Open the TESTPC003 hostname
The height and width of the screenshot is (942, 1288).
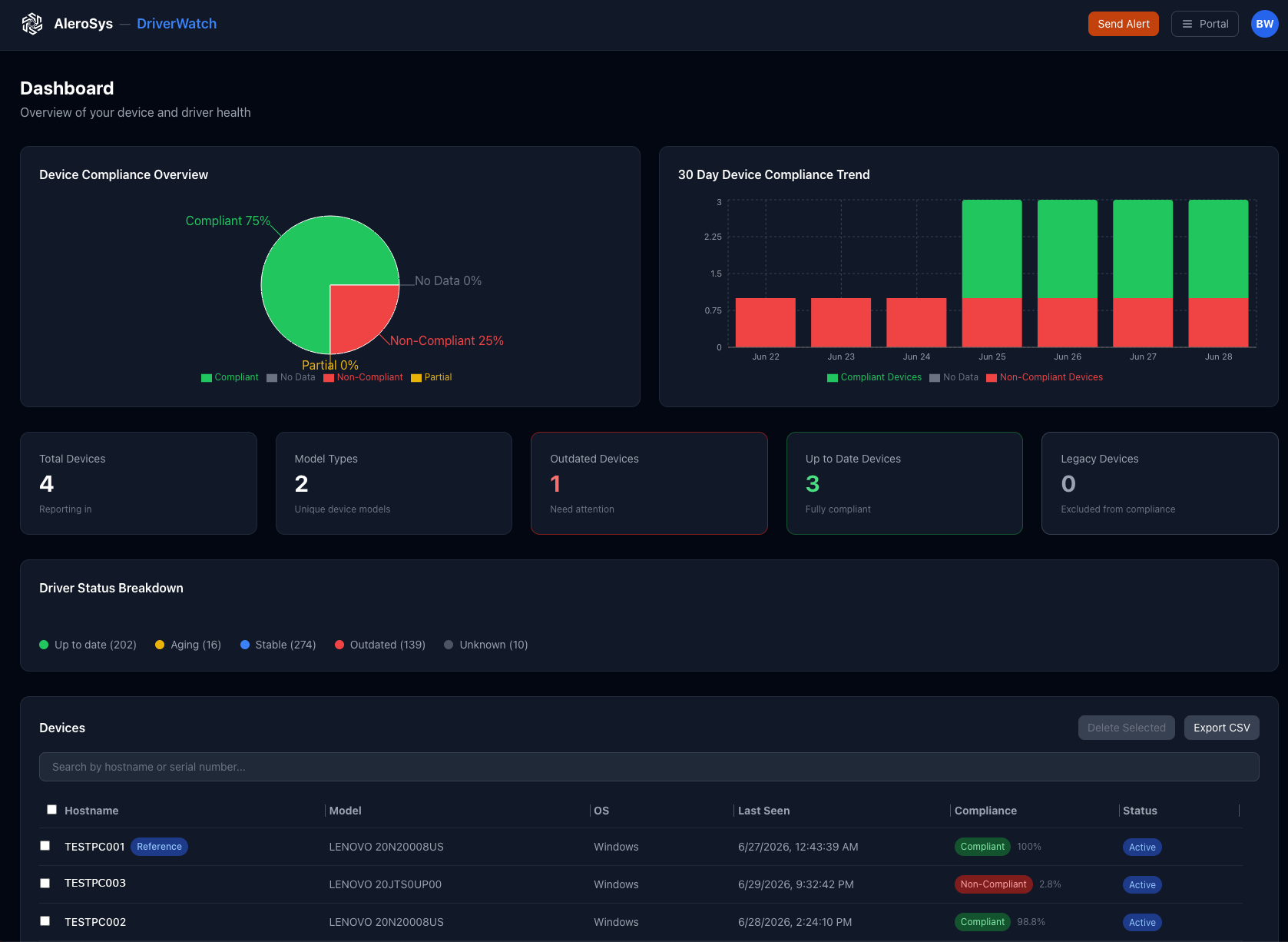pos(95,884)
